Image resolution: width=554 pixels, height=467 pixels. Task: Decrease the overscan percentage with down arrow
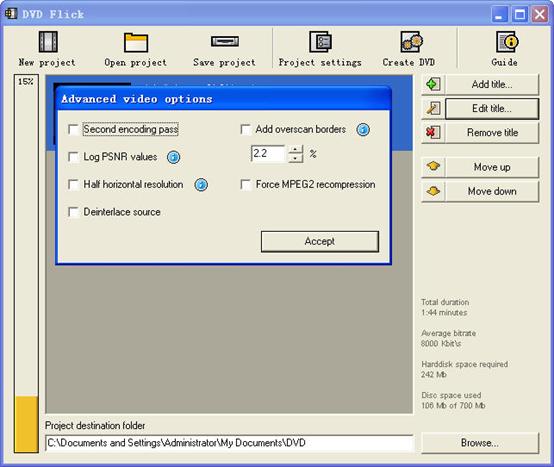tap(295, 158)
